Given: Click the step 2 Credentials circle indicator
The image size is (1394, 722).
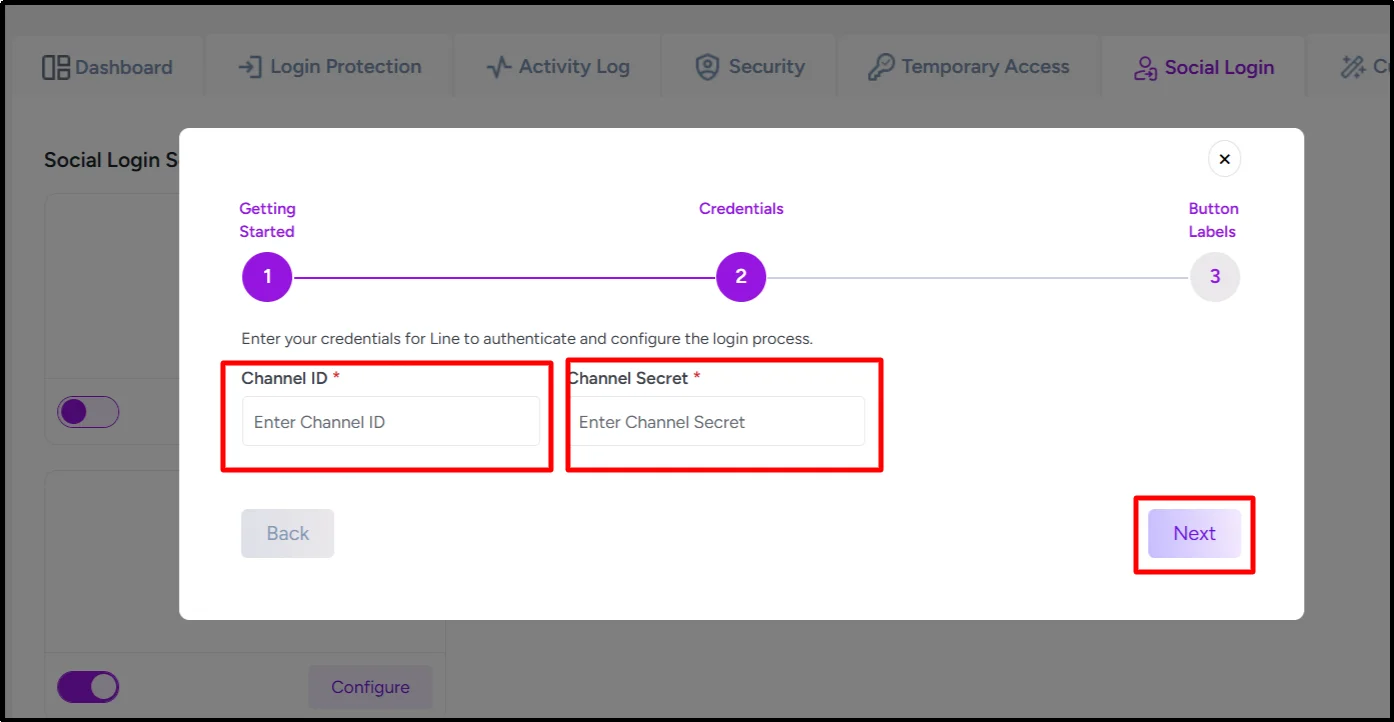Looking at the screenshot, I should (741, 276).
